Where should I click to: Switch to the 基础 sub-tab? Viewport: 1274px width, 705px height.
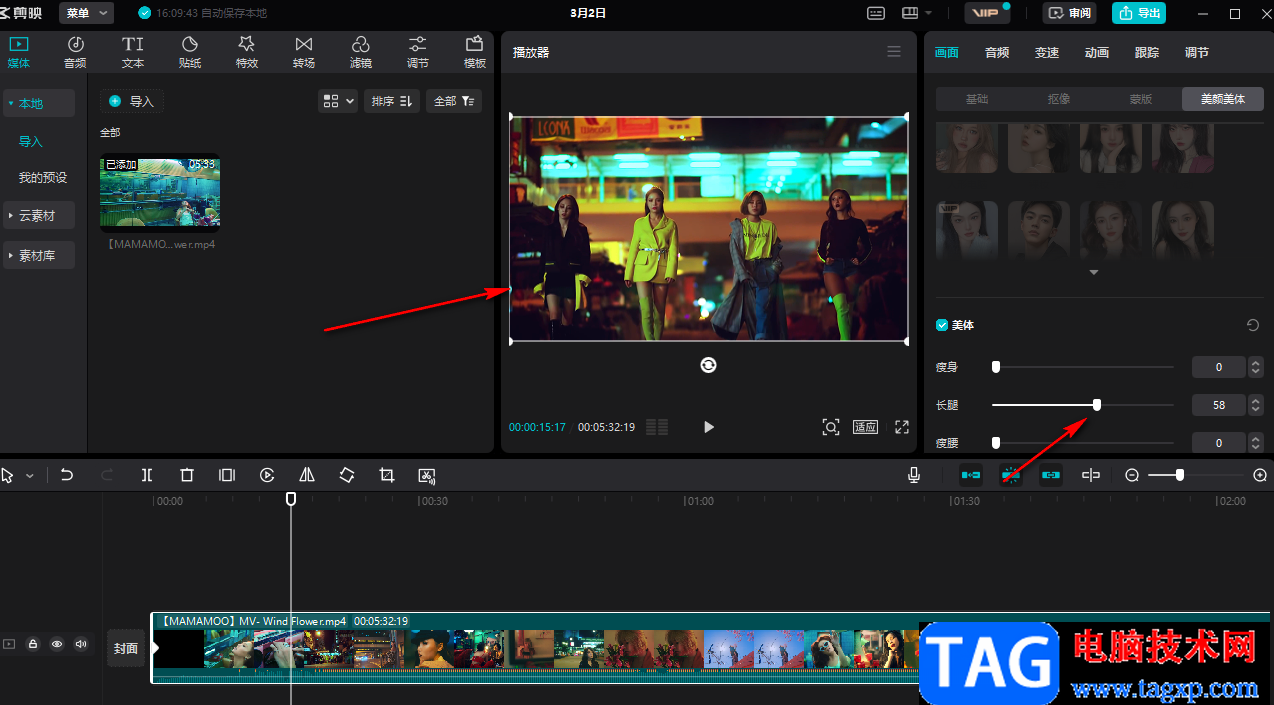(977, 99)
